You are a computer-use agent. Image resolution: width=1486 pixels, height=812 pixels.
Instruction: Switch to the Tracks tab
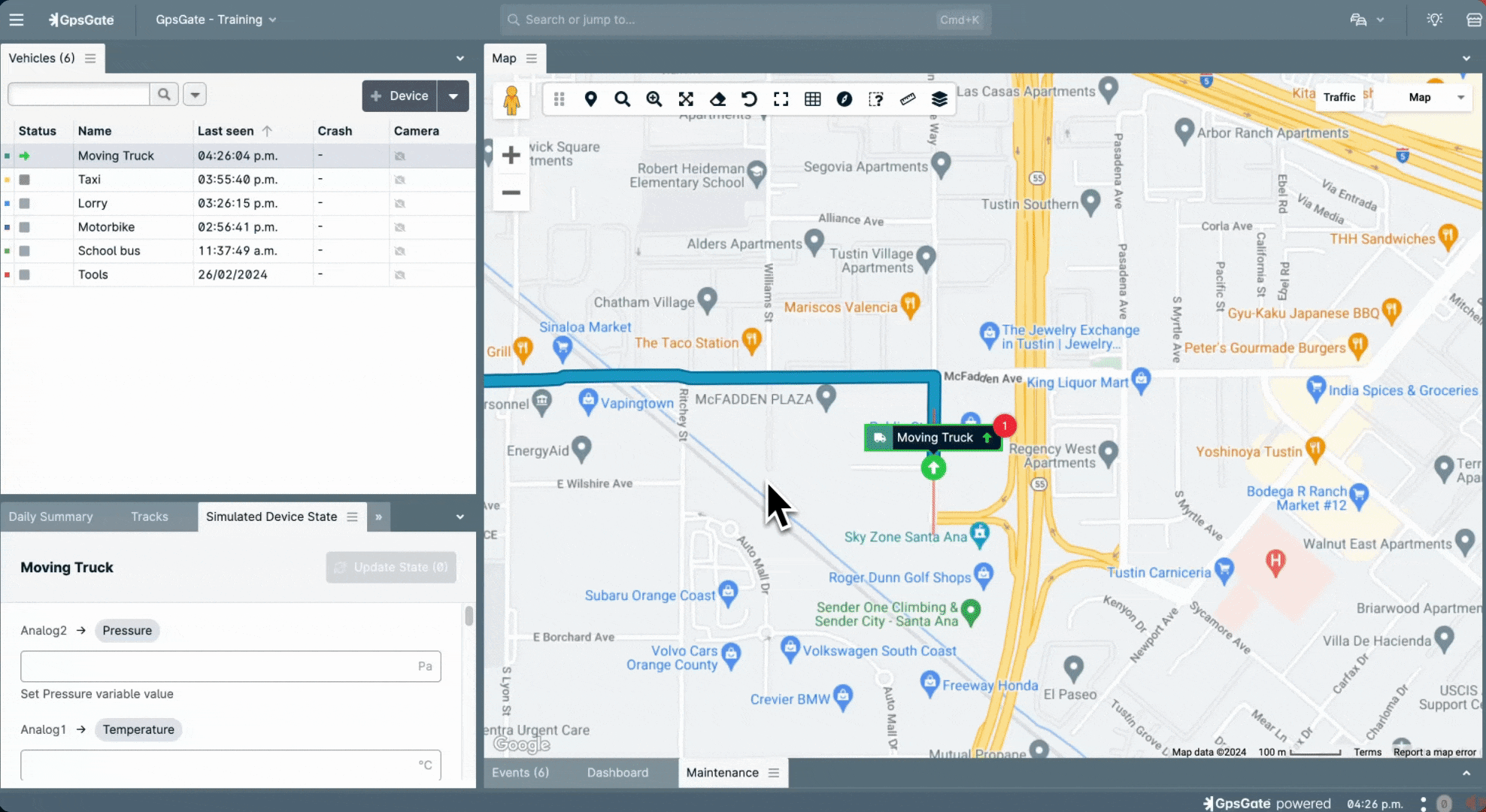[149, 517]
